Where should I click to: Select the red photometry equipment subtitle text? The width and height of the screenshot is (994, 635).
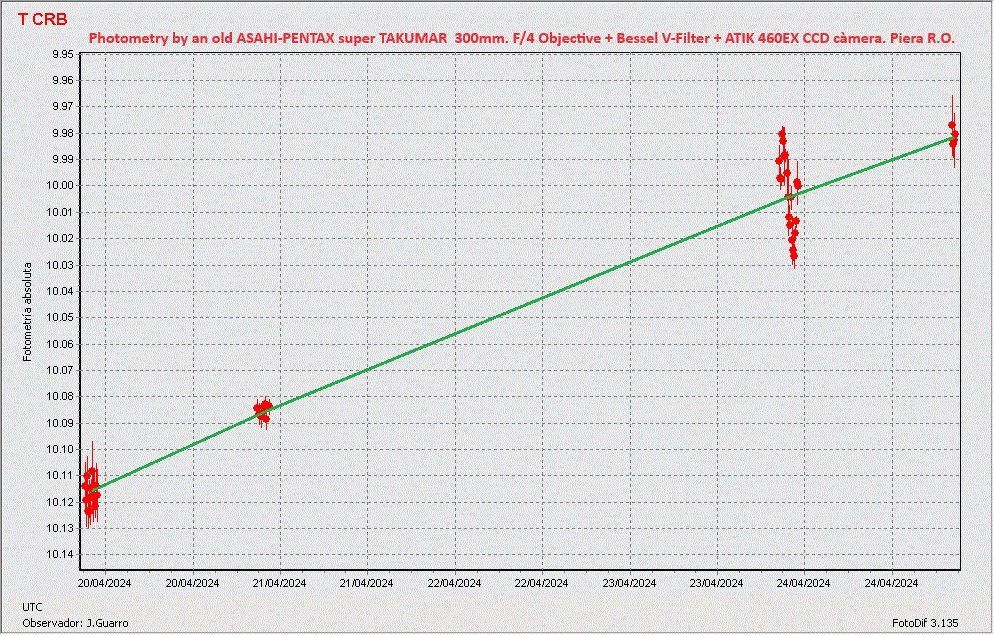[x=521, y=38]
